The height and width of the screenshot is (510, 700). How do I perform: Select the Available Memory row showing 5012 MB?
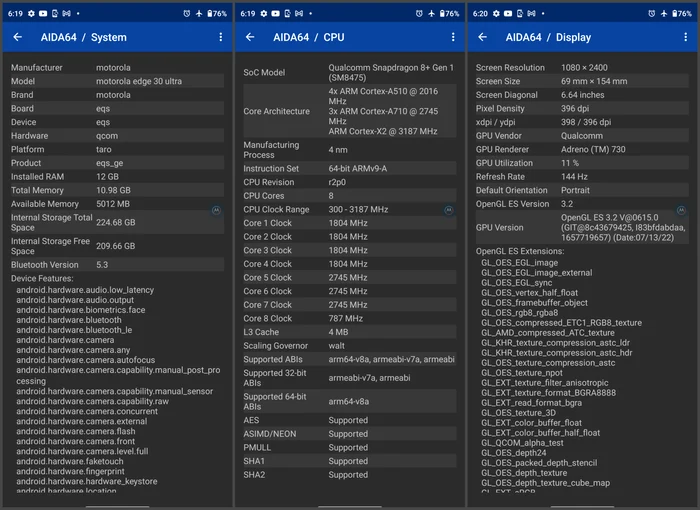coord(117,204)
